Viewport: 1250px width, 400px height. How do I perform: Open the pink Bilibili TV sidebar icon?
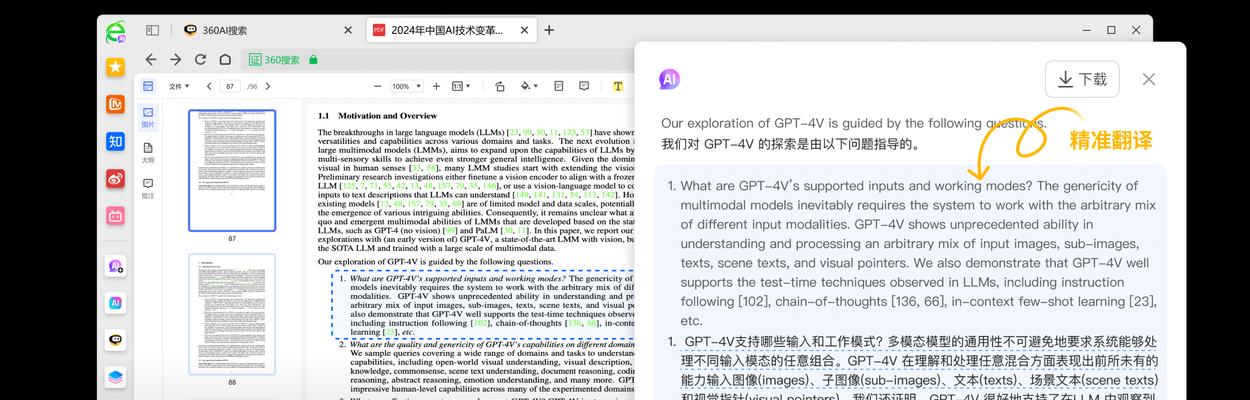[116, 215]
